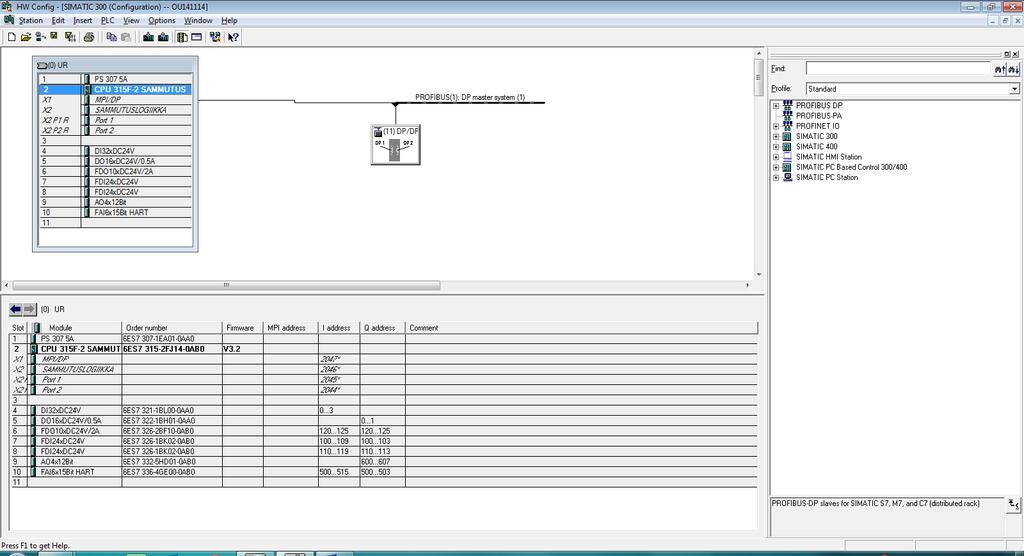Image resolution: width=1024 pixels, height=556 pixels.
Task: Open the Station menu
Action: click(x=31, y=20)
